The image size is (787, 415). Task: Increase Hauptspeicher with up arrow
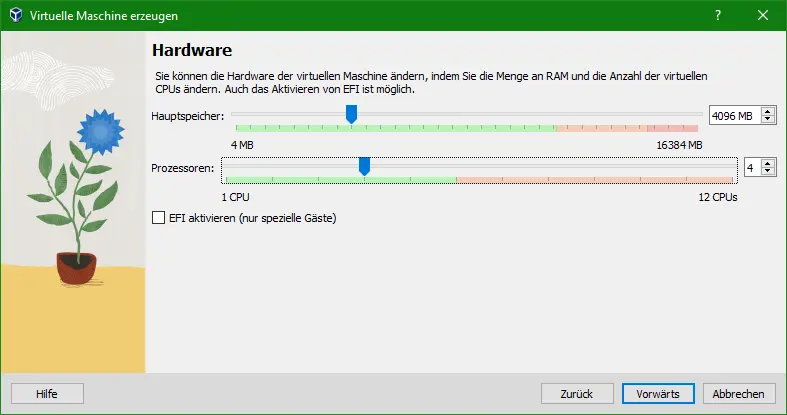coord(767,112)
